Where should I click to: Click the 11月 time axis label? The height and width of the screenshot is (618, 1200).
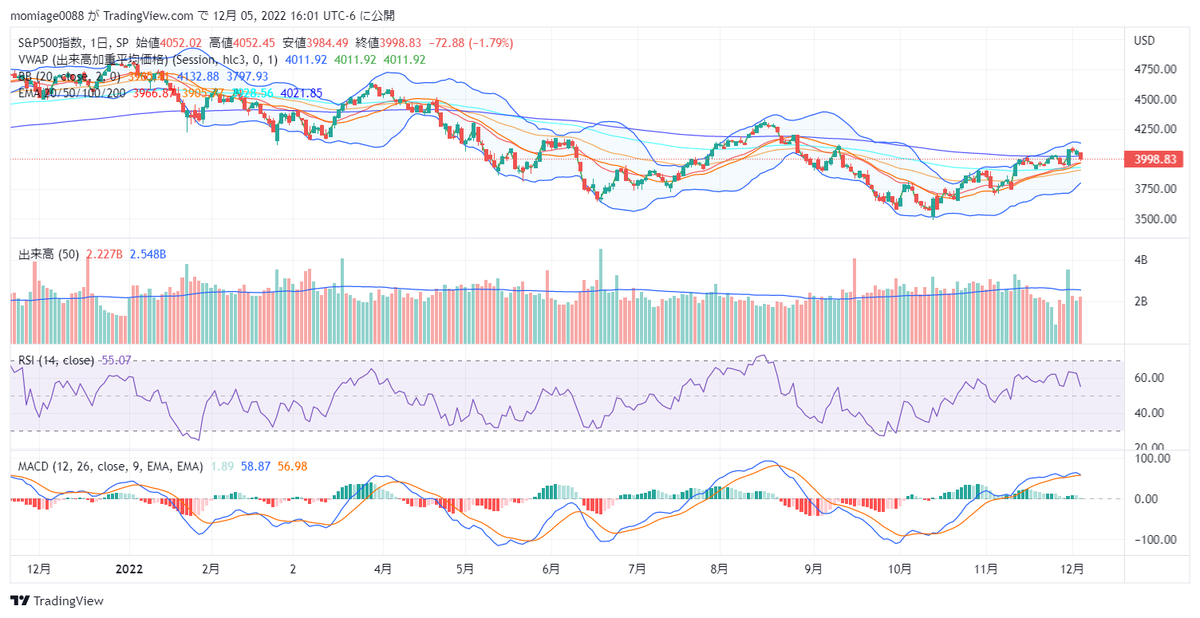pos(986,569)
